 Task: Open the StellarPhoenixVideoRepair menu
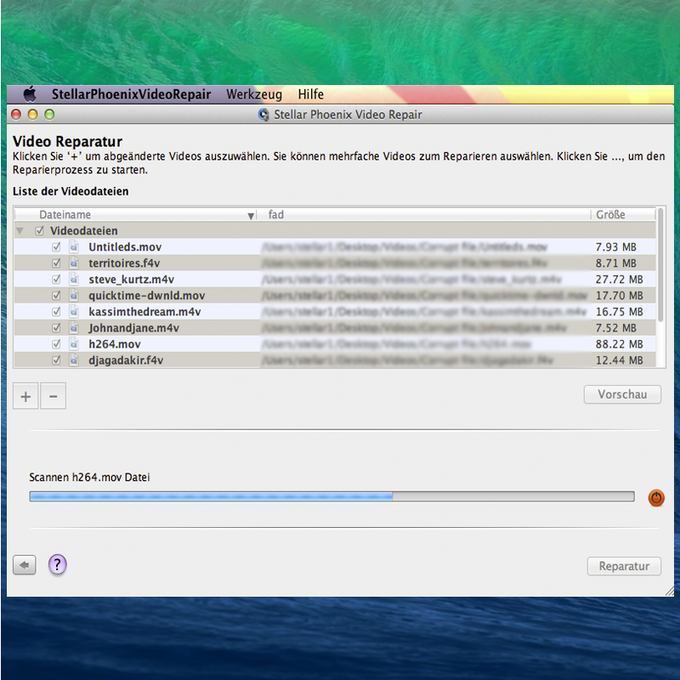(131, 94)
